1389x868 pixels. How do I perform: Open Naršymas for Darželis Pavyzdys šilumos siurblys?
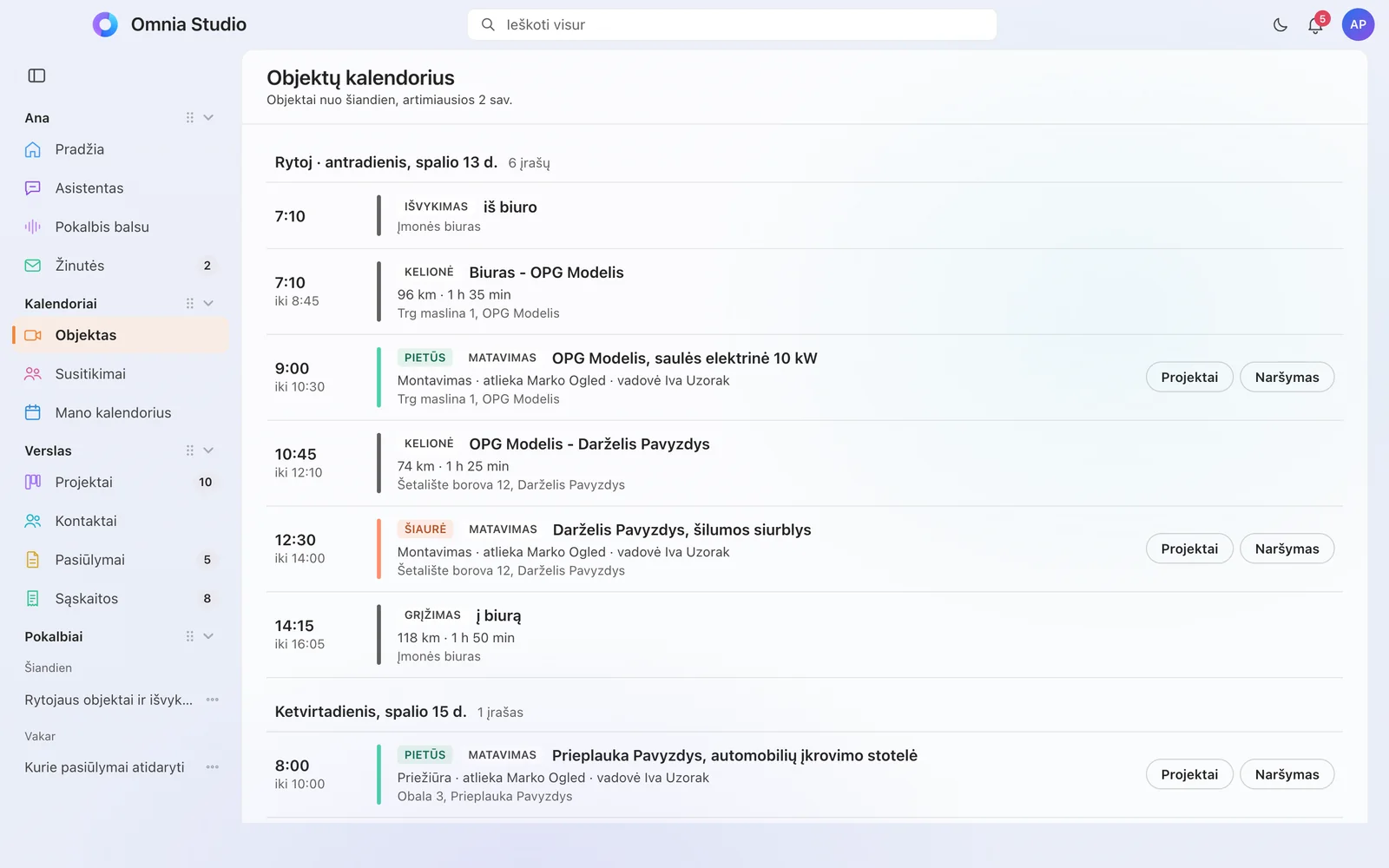tap(1287, 549)
